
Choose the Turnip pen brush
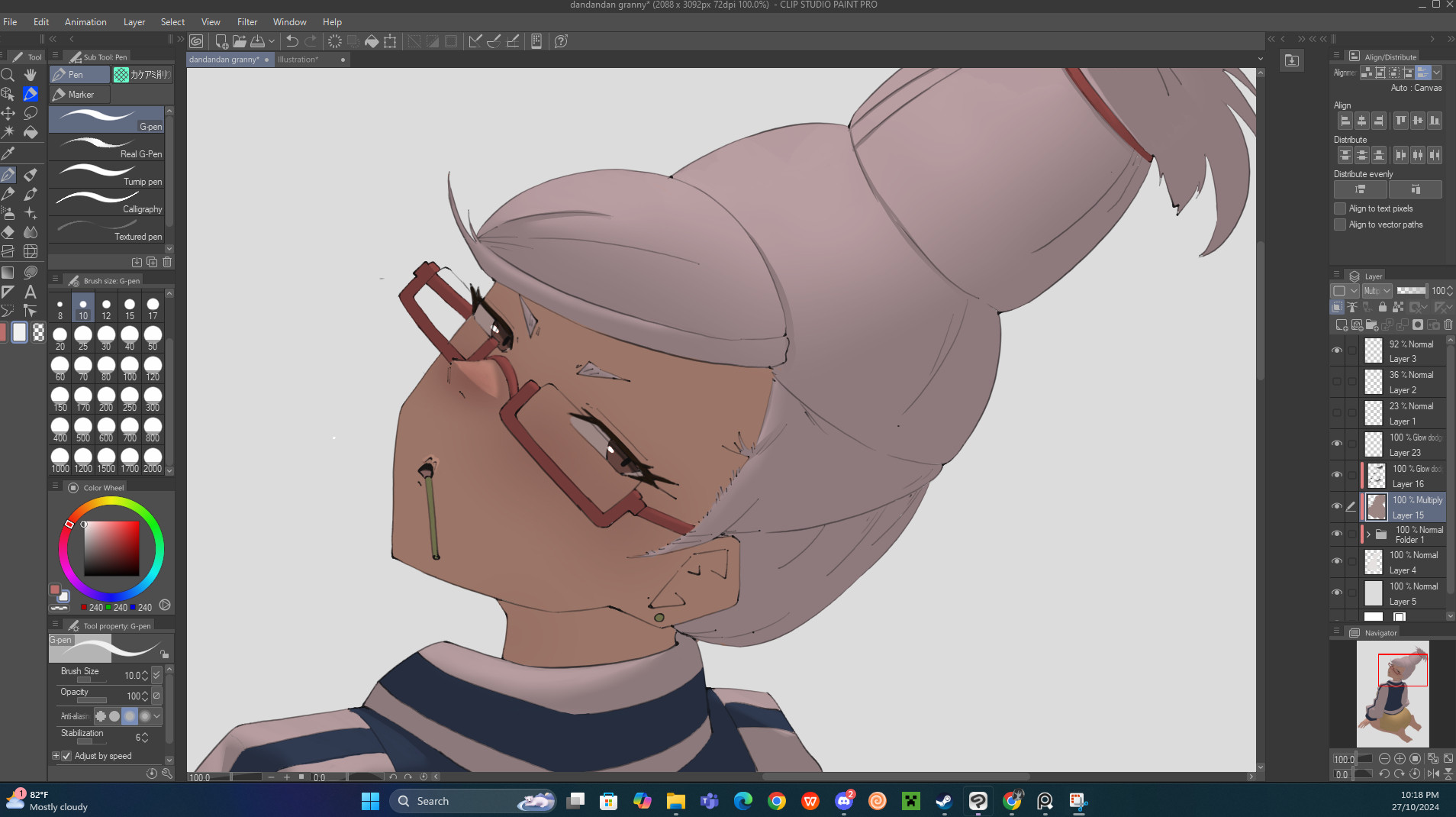pyautogui.click(x=107, y=175)
